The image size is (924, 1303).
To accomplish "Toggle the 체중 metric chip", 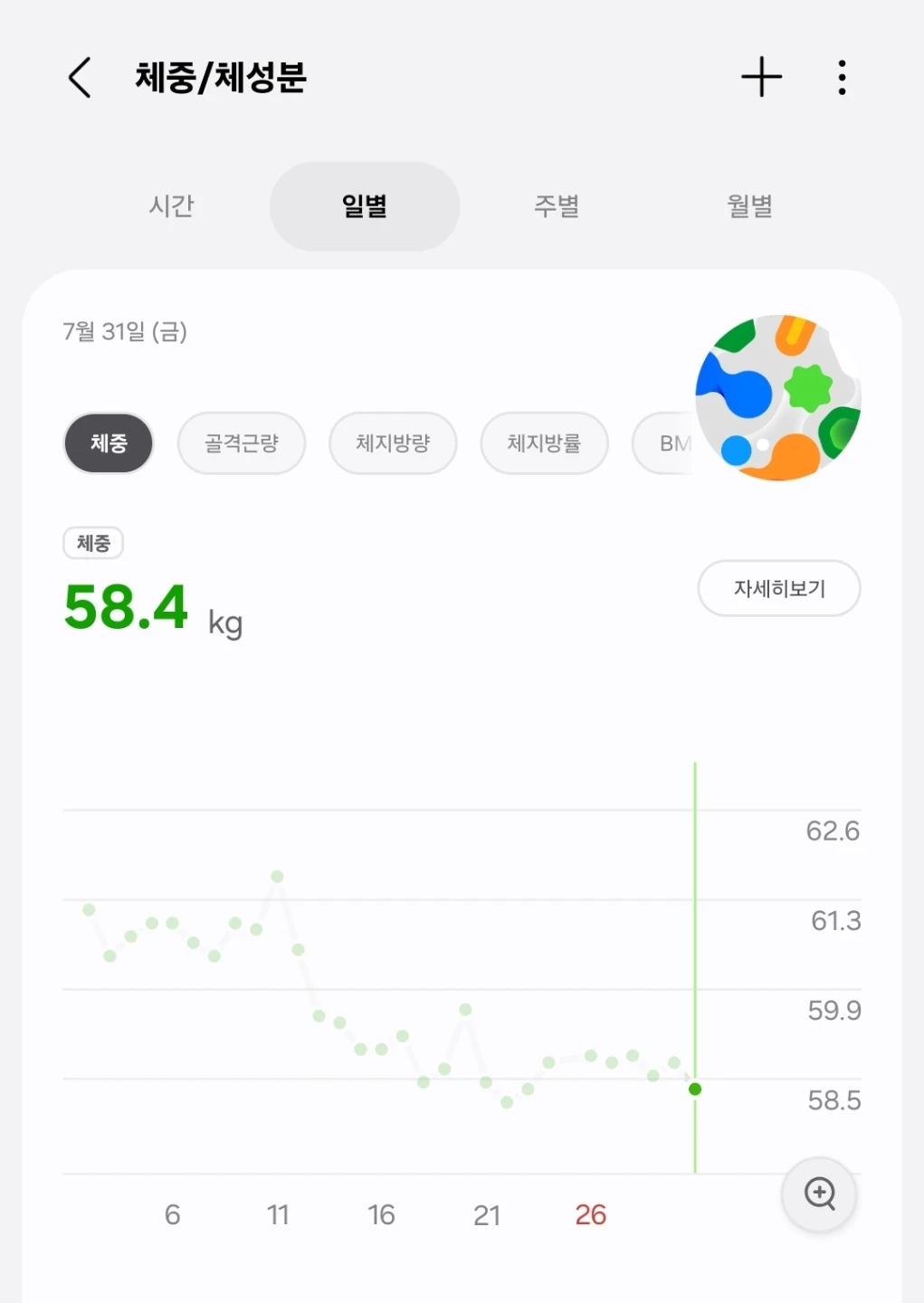I will (109, 443).
